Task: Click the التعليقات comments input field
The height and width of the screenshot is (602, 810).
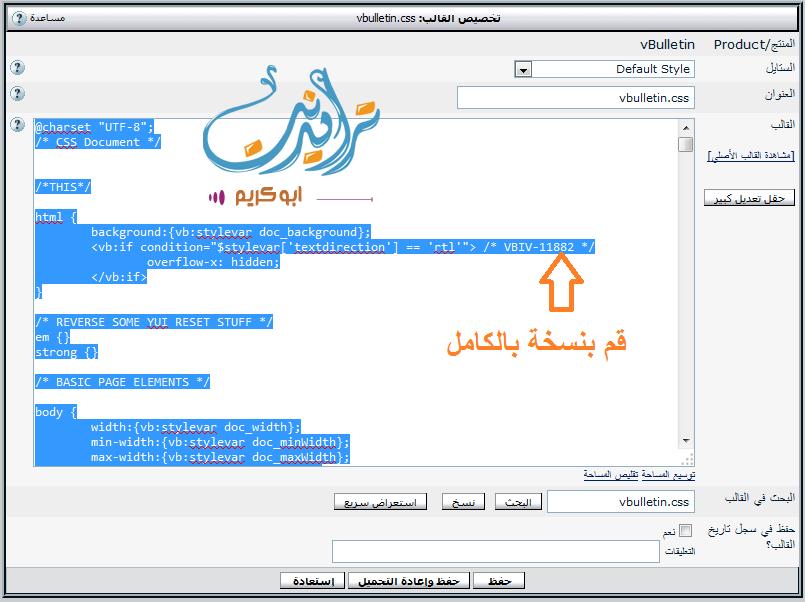Action: (x=496, y=551)
